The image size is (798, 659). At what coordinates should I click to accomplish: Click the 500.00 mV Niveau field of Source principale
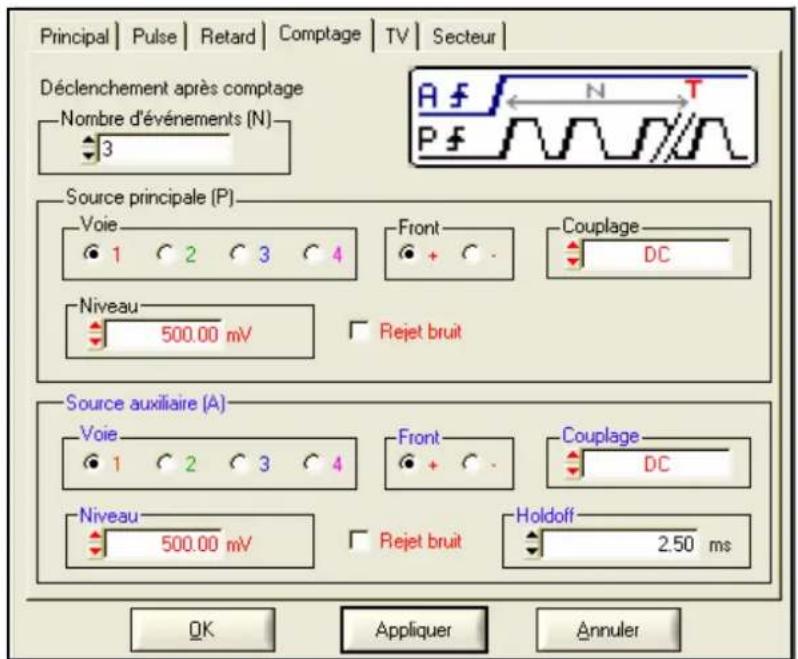[x=163, y=335]
